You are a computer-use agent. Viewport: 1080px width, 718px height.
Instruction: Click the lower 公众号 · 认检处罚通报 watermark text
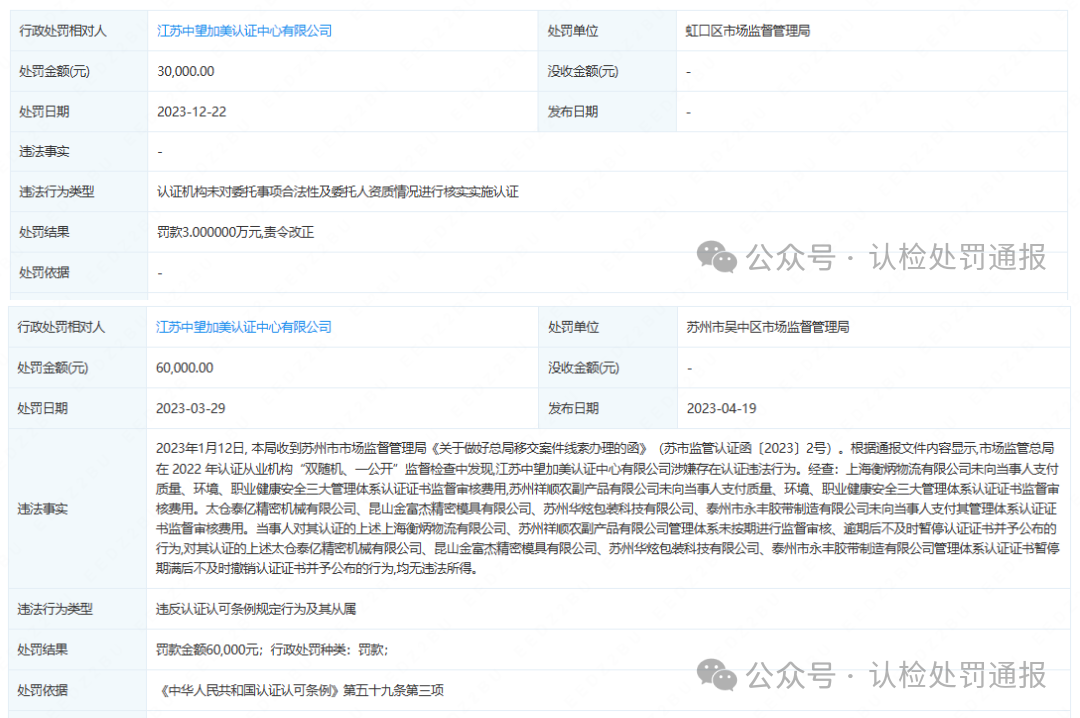pyautogui.click(x=896, y=674)
